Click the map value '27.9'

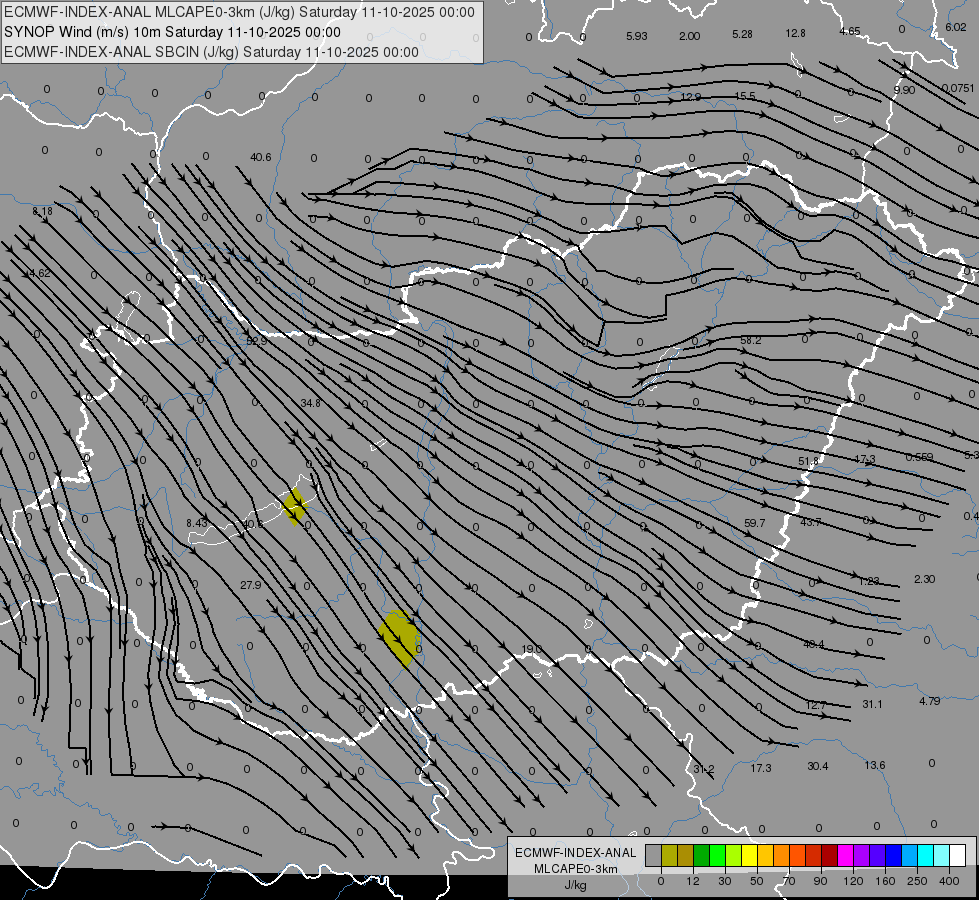click(x=250, y=585)
